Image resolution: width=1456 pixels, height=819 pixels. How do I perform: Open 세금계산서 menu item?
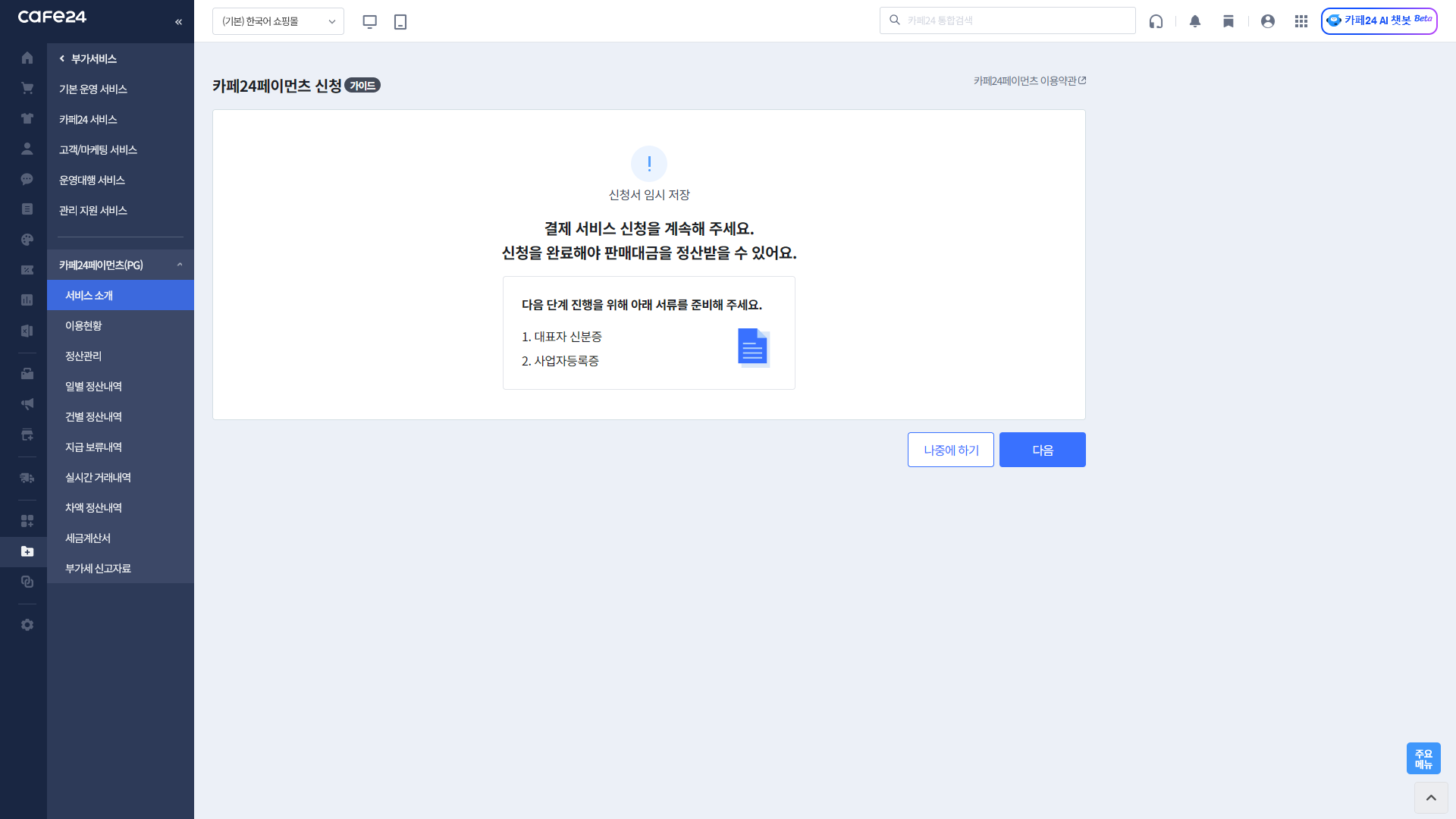88,538
